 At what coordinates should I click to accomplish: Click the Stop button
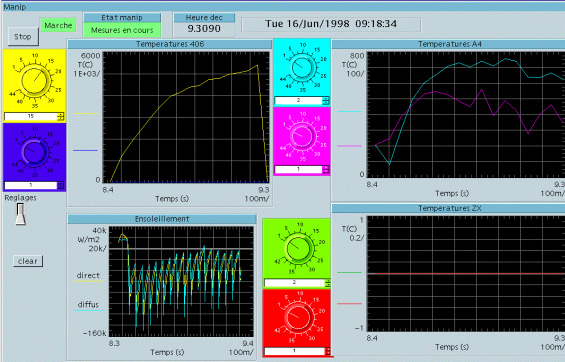tap(23, 36)
